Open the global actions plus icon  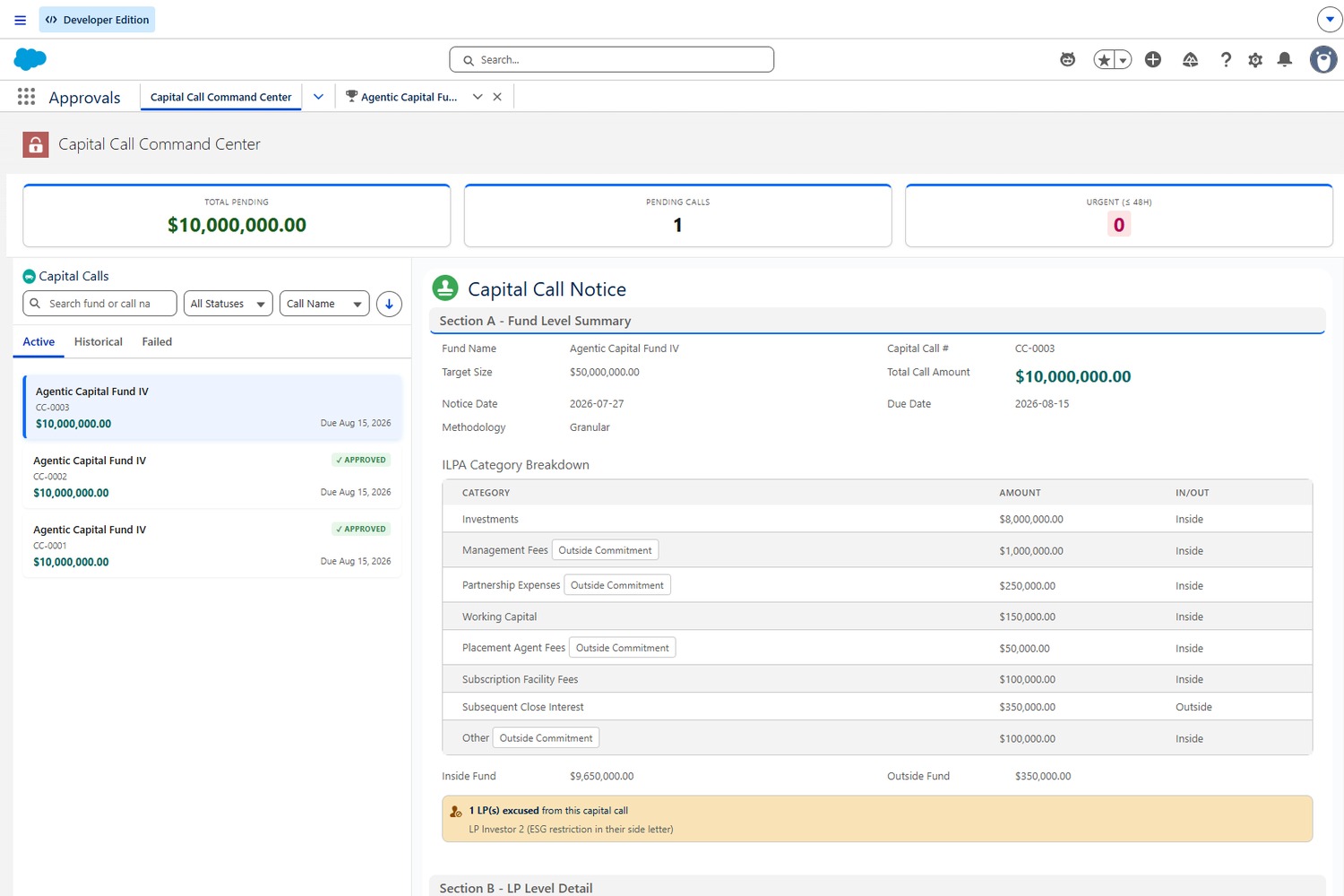pyautogui.click(x=1153, y=59)
